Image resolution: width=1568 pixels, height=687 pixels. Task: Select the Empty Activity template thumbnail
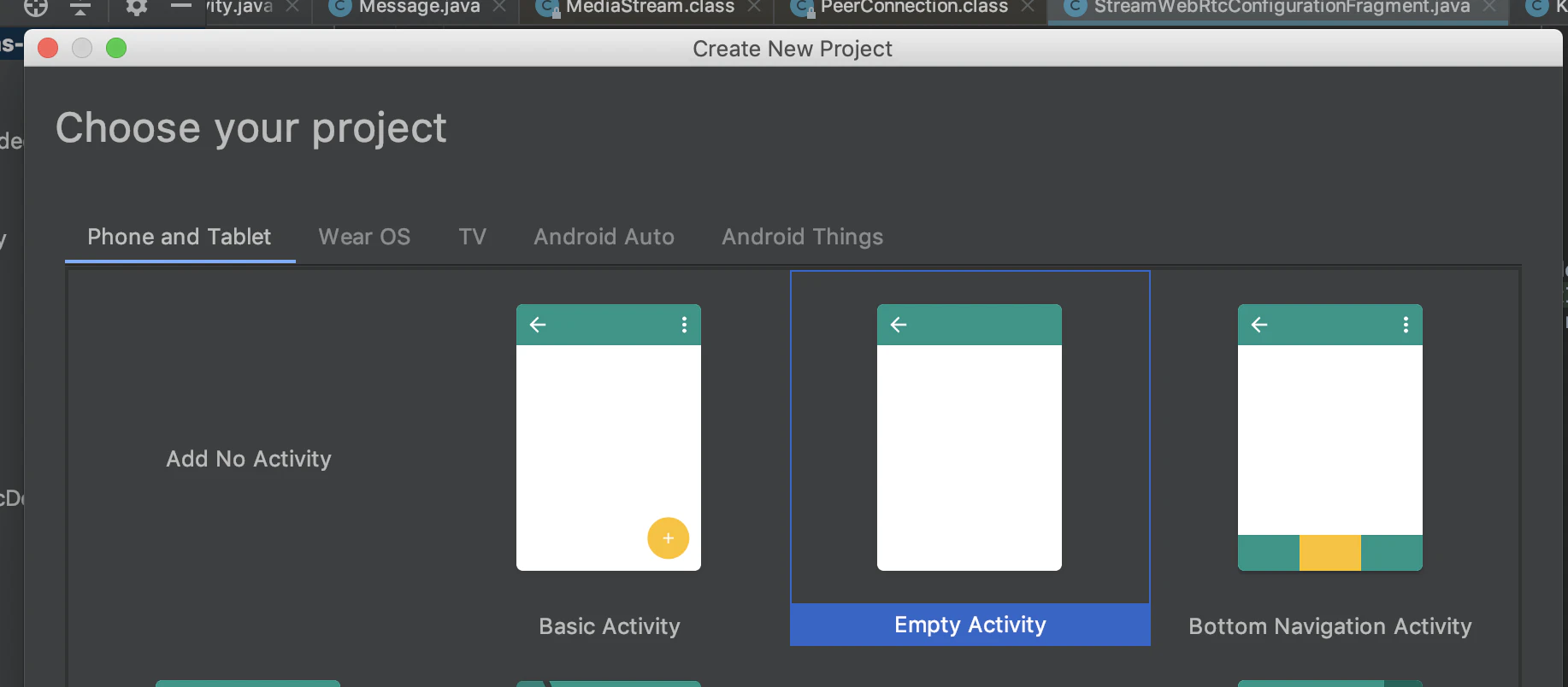970,437
